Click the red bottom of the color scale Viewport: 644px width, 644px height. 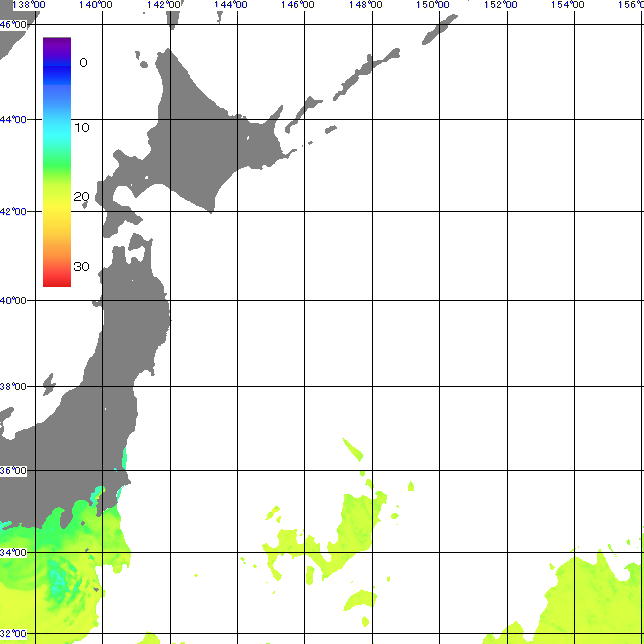(x=56, y=280)
